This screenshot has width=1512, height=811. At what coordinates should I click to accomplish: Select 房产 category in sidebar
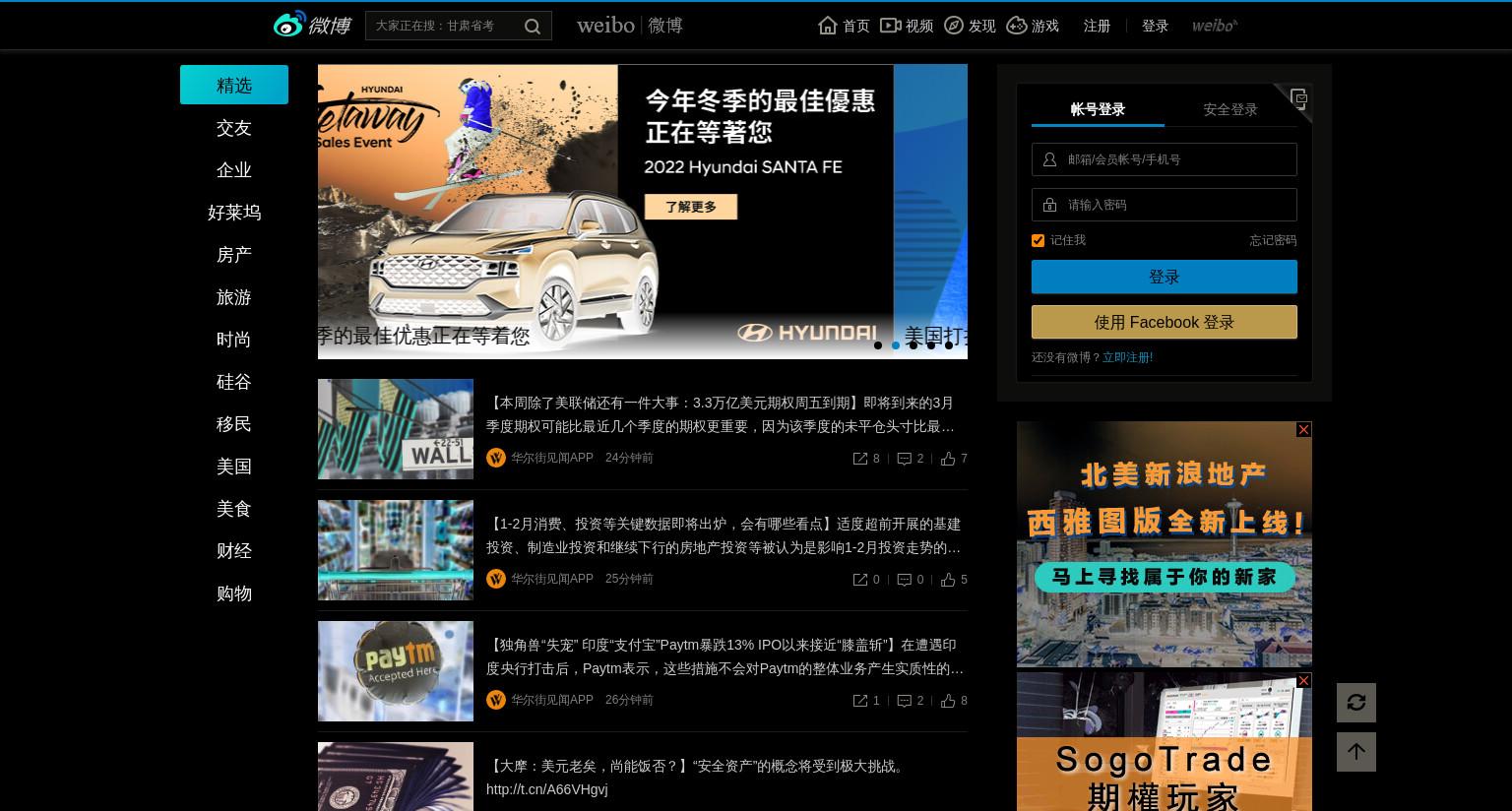pyautogui.click(x=234, y=255)
